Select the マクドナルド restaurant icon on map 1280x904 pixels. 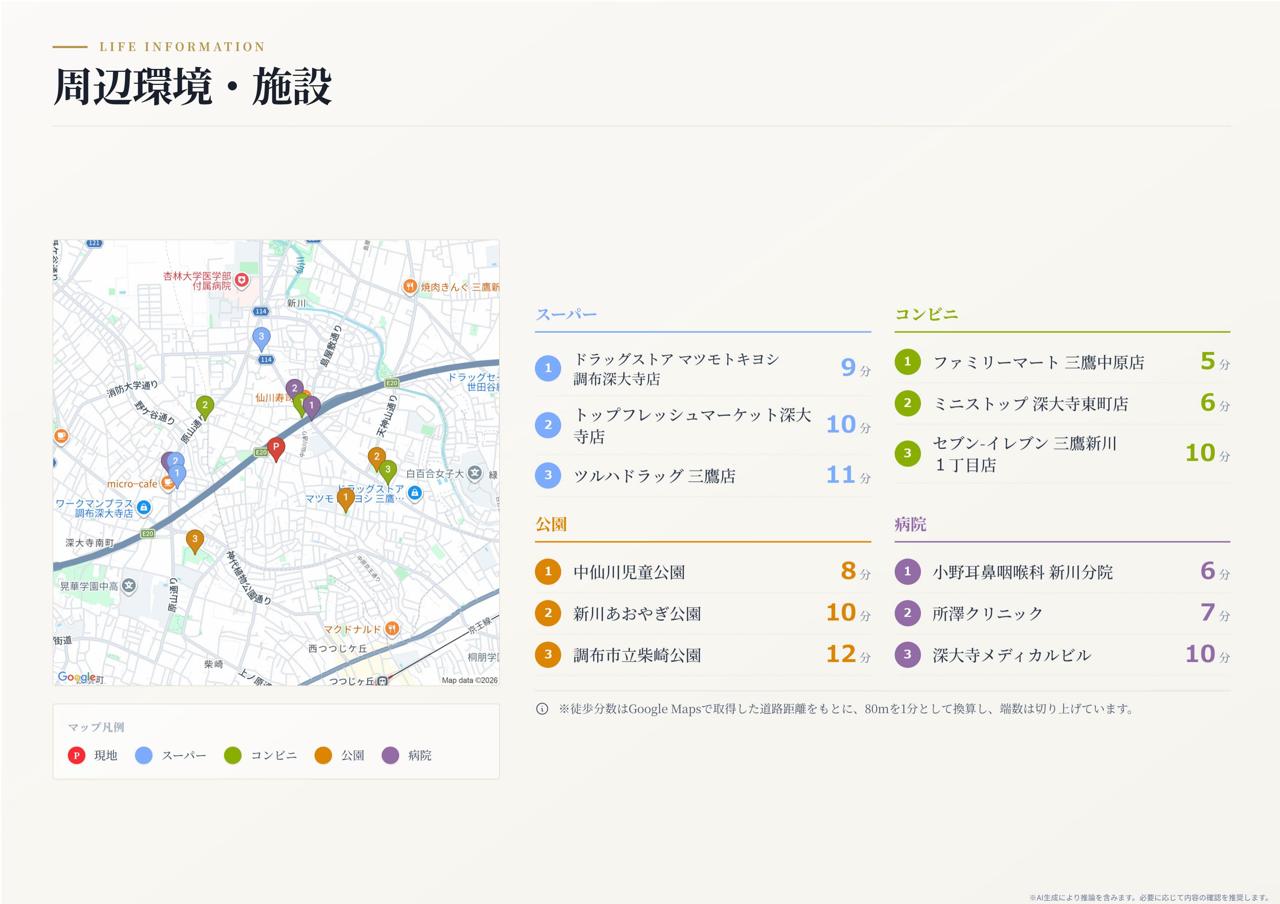click(392, 629)
